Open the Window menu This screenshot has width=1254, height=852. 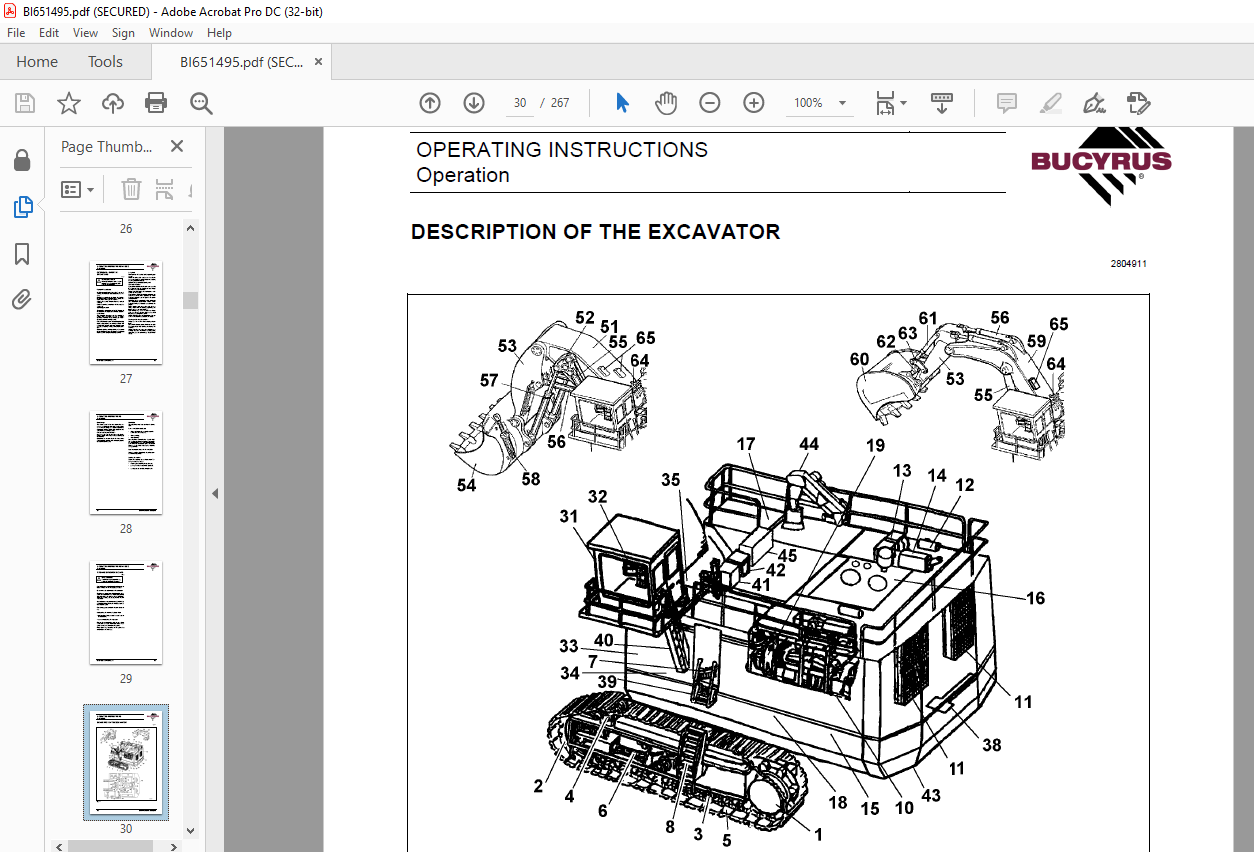coord(171,33)
